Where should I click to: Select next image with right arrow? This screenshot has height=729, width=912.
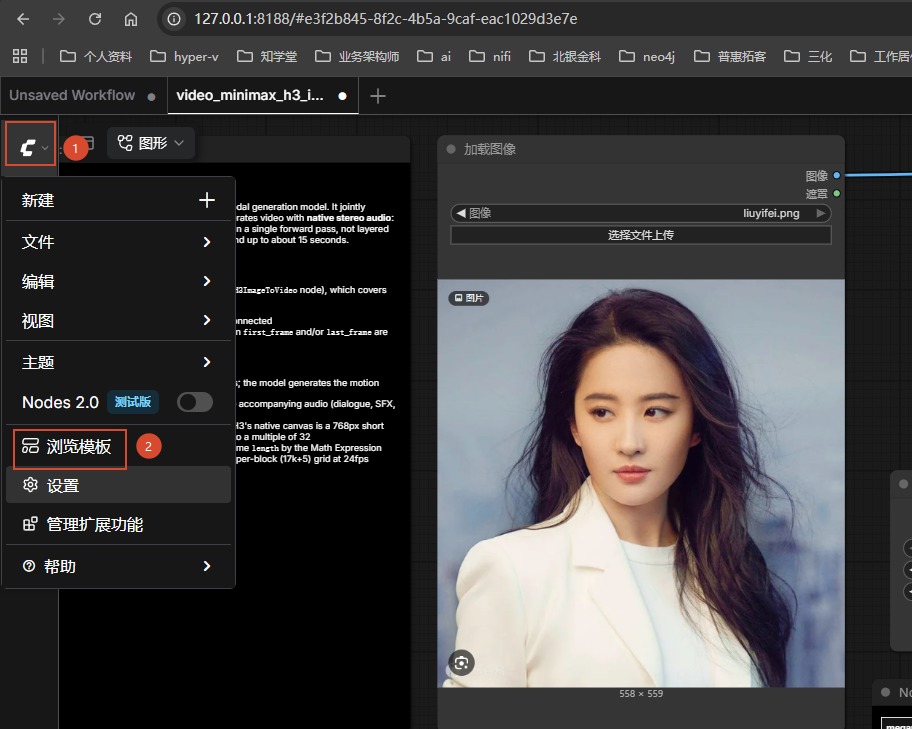pyautogui.click(x=821, y=213)
